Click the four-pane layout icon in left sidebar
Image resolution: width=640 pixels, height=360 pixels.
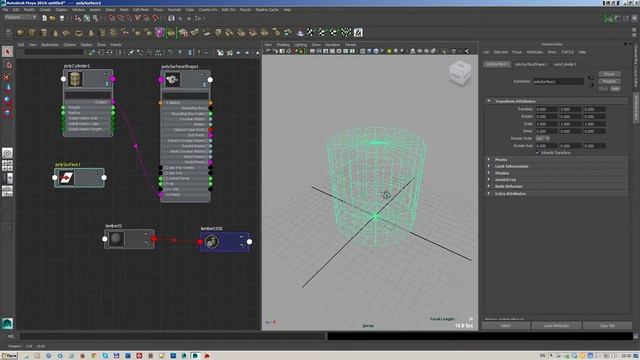pos(7,166)
